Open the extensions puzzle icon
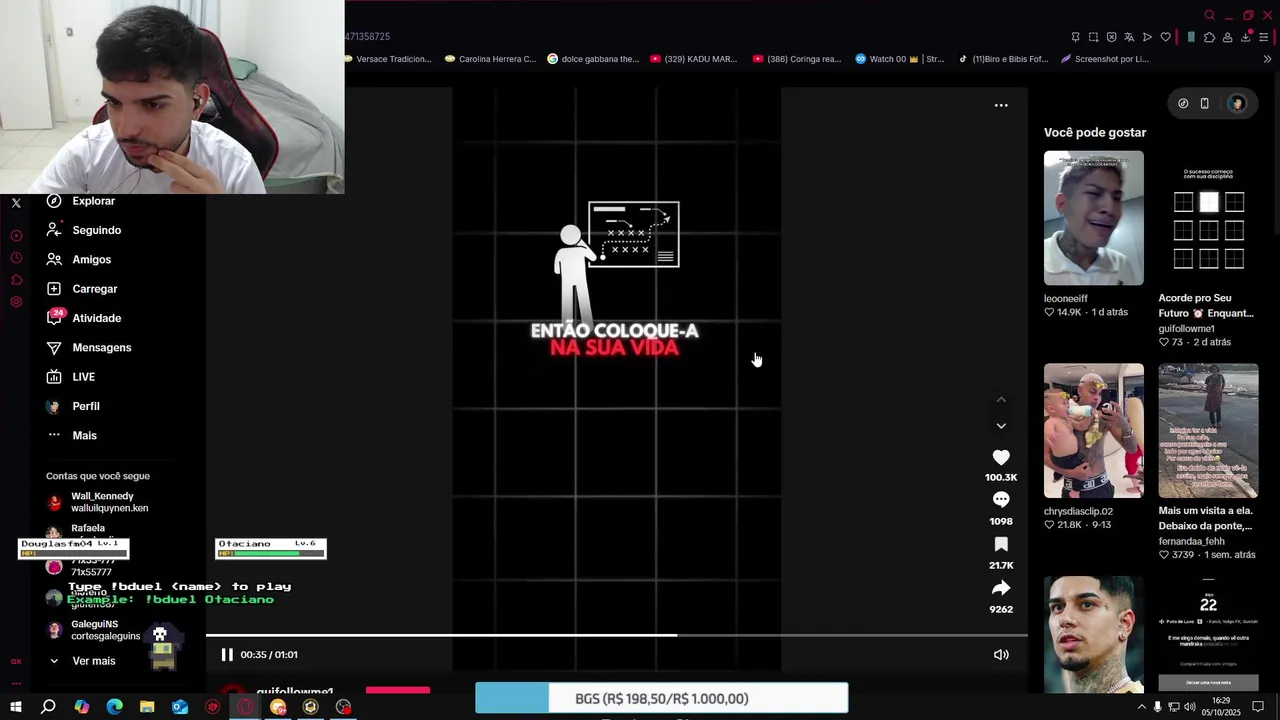Screen dimensions: 1280x720 [1209, 37]
